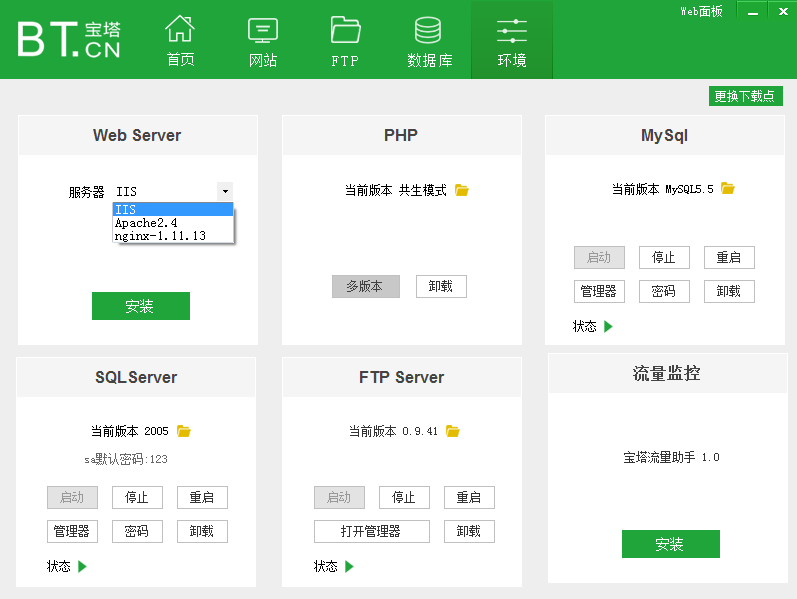Open the Web面板 link
The height and width of the screenshot is (599, 797).
pos(701,11)
